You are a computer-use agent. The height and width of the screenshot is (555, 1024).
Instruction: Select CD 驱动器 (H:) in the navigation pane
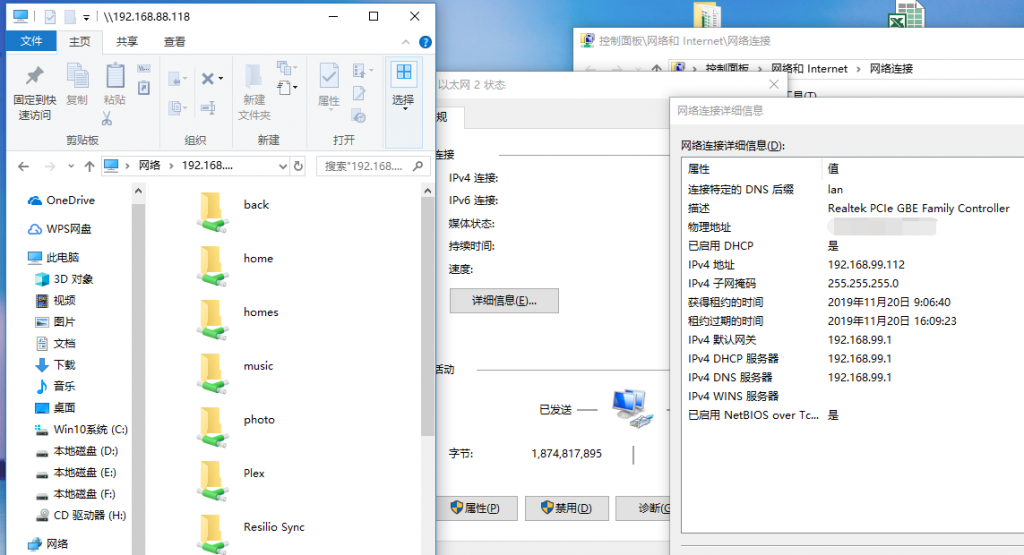point(81,515)
